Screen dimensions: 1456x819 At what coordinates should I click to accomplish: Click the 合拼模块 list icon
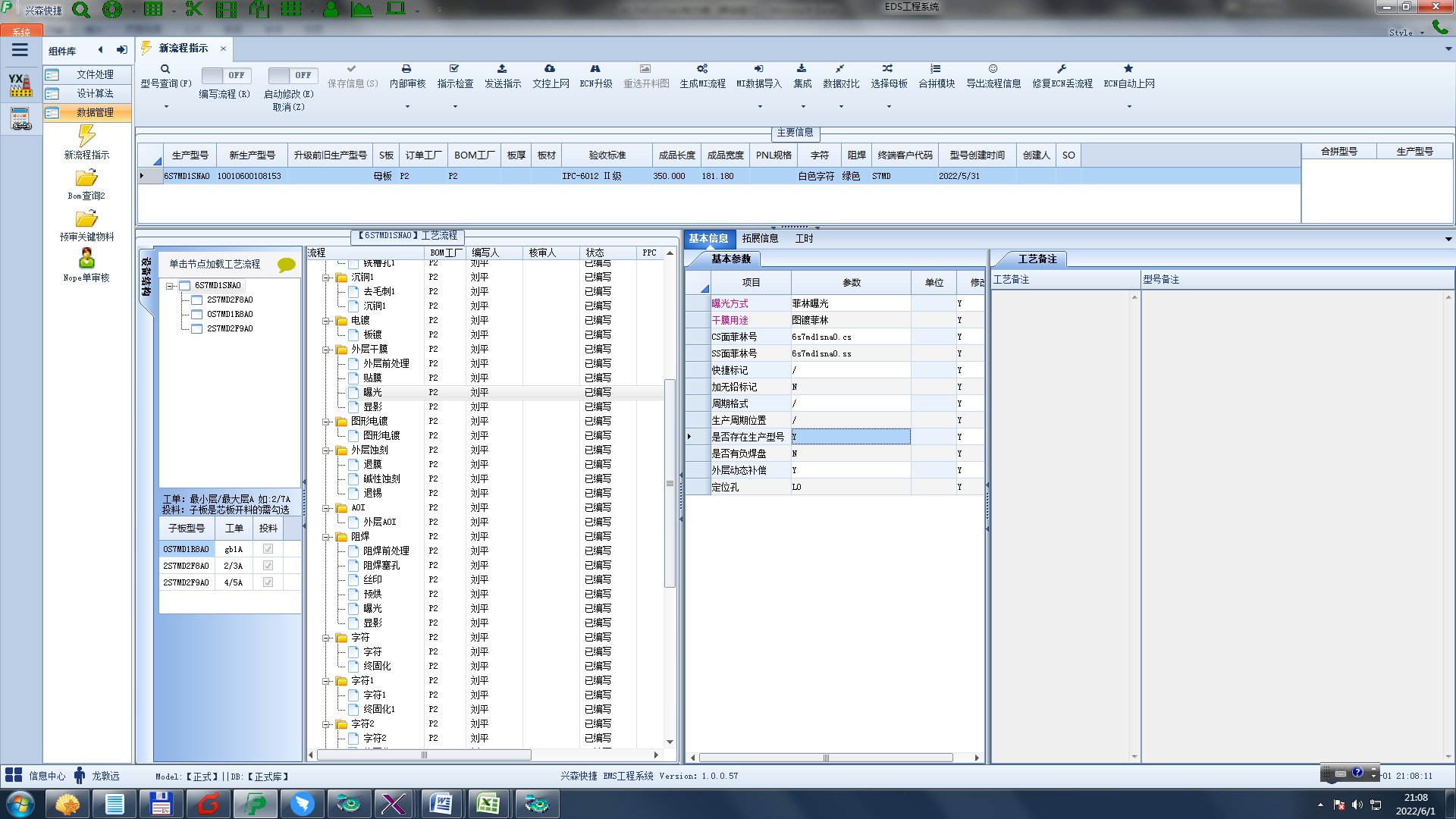936,69
